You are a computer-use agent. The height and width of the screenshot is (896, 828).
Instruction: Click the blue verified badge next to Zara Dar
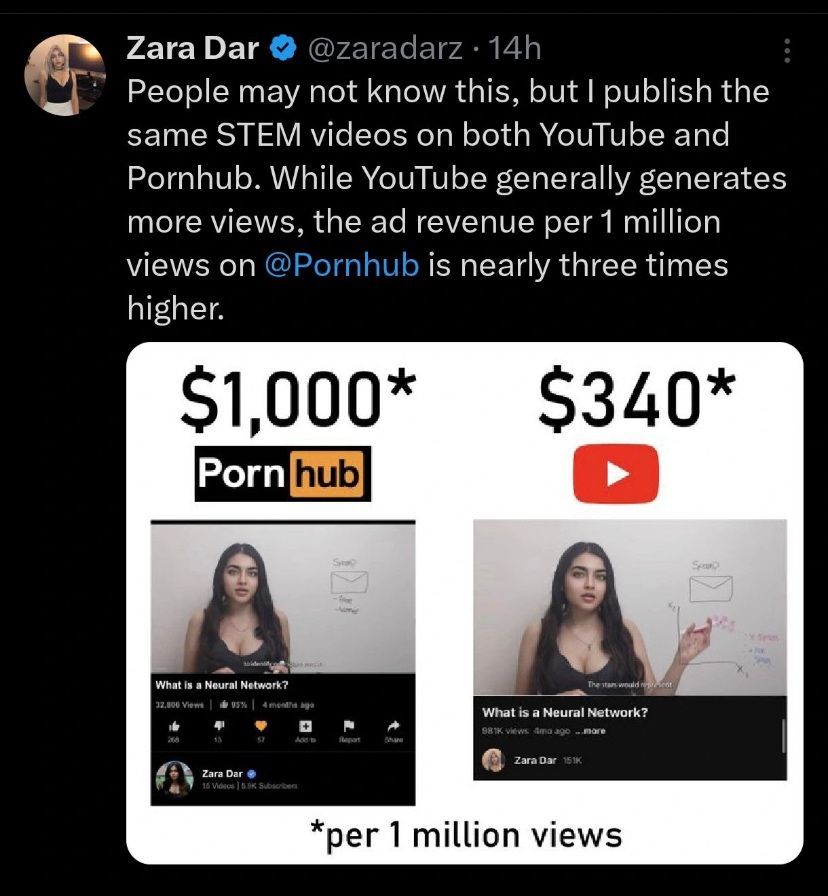click(x=283, y=49)
